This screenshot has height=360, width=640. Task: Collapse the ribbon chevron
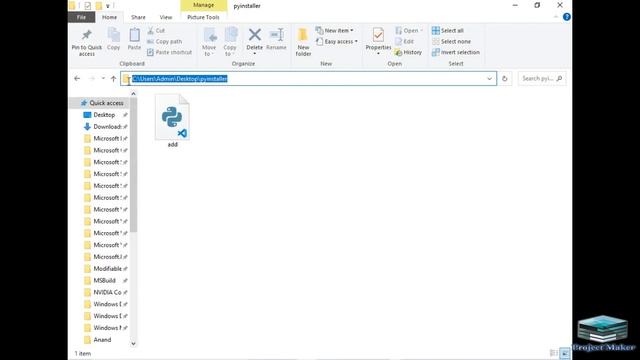[x=556, y=17]
